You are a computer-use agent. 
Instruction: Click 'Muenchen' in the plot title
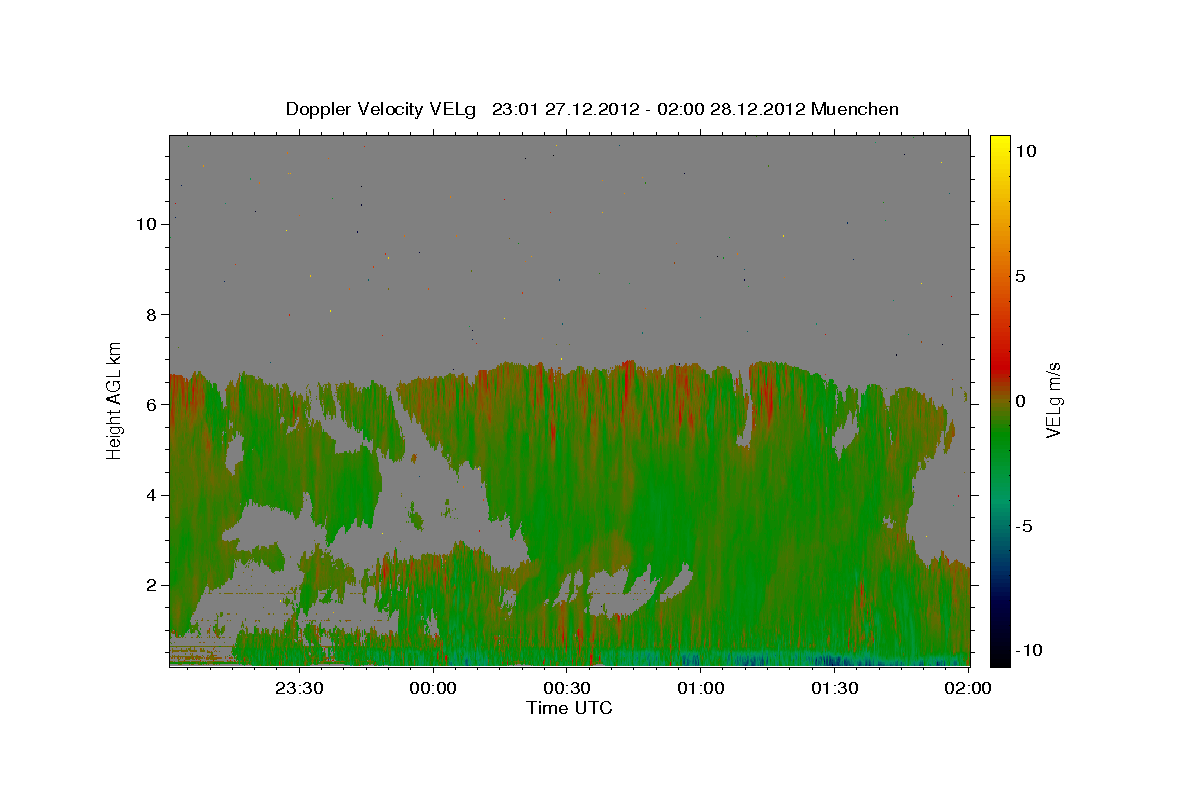[855, 109]
